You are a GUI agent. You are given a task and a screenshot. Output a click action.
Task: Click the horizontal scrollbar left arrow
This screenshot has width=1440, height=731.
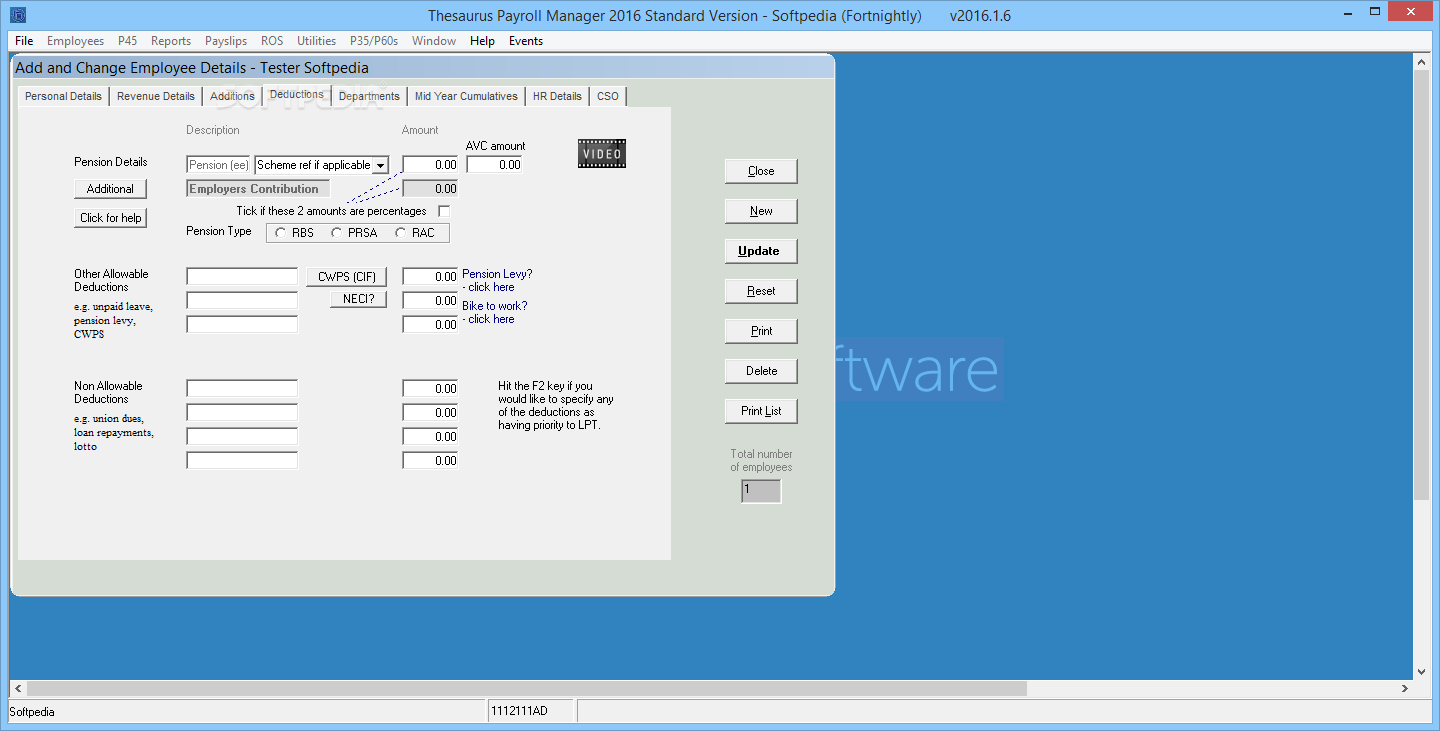click(18, 689)
